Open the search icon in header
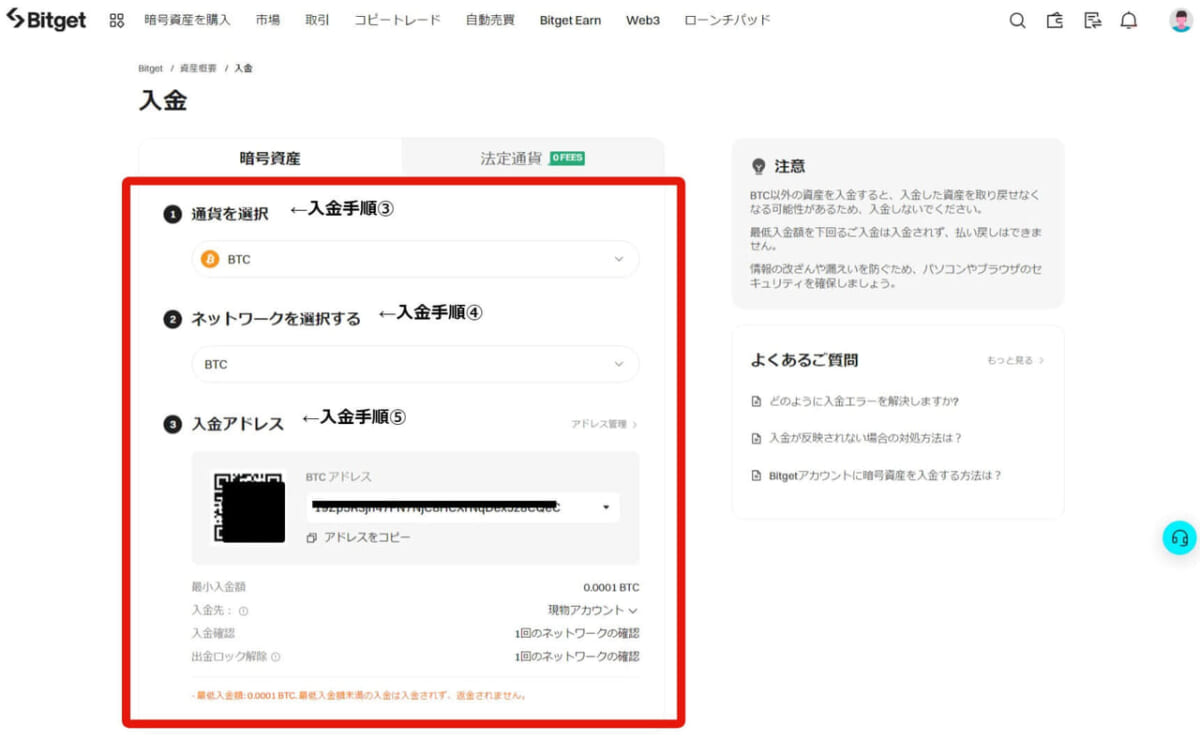This screenshot has height=740, width=1200. (x=1017, y=20)
